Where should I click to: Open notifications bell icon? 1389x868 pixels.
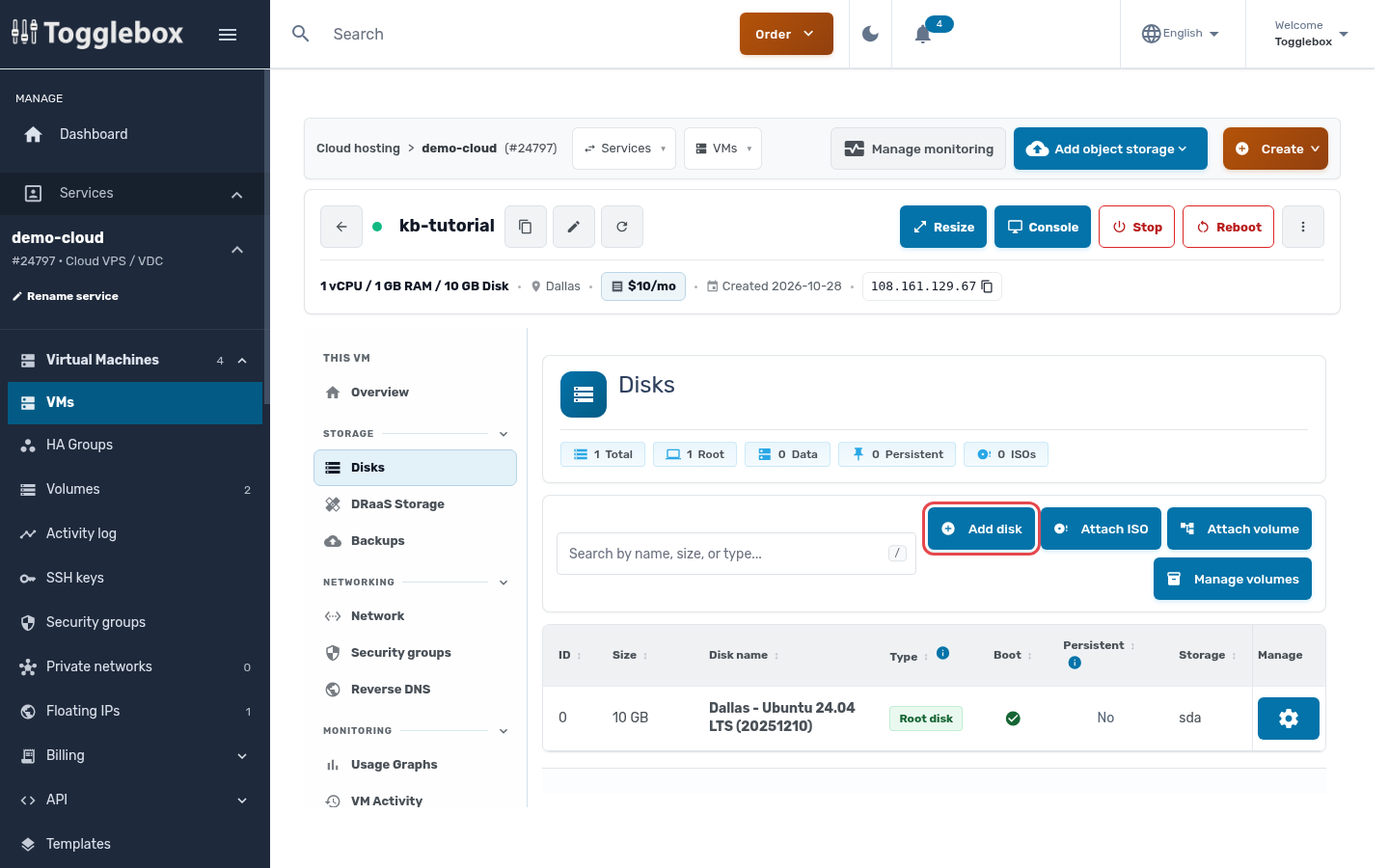[x=923, y=34]
